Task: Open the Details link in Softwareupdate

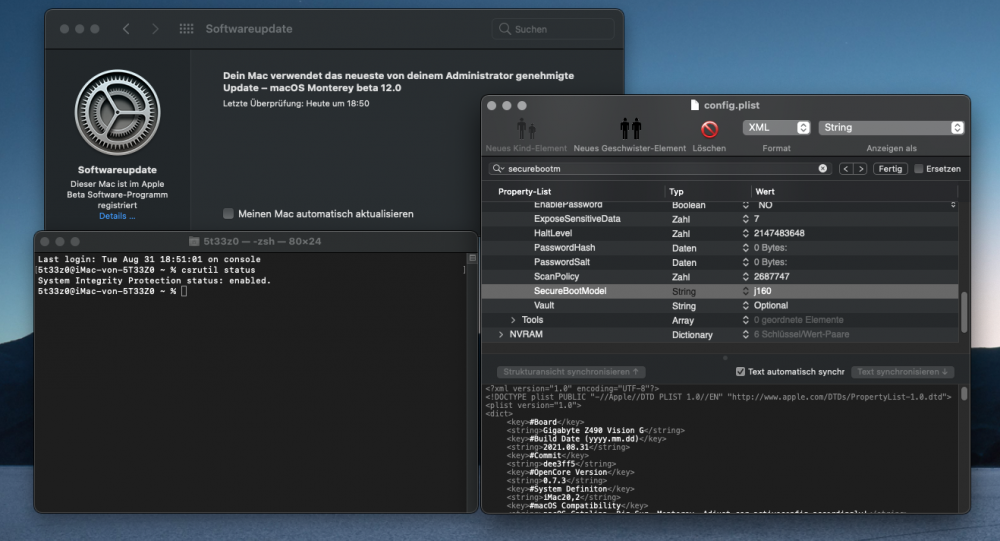Action: pos(117,216)
